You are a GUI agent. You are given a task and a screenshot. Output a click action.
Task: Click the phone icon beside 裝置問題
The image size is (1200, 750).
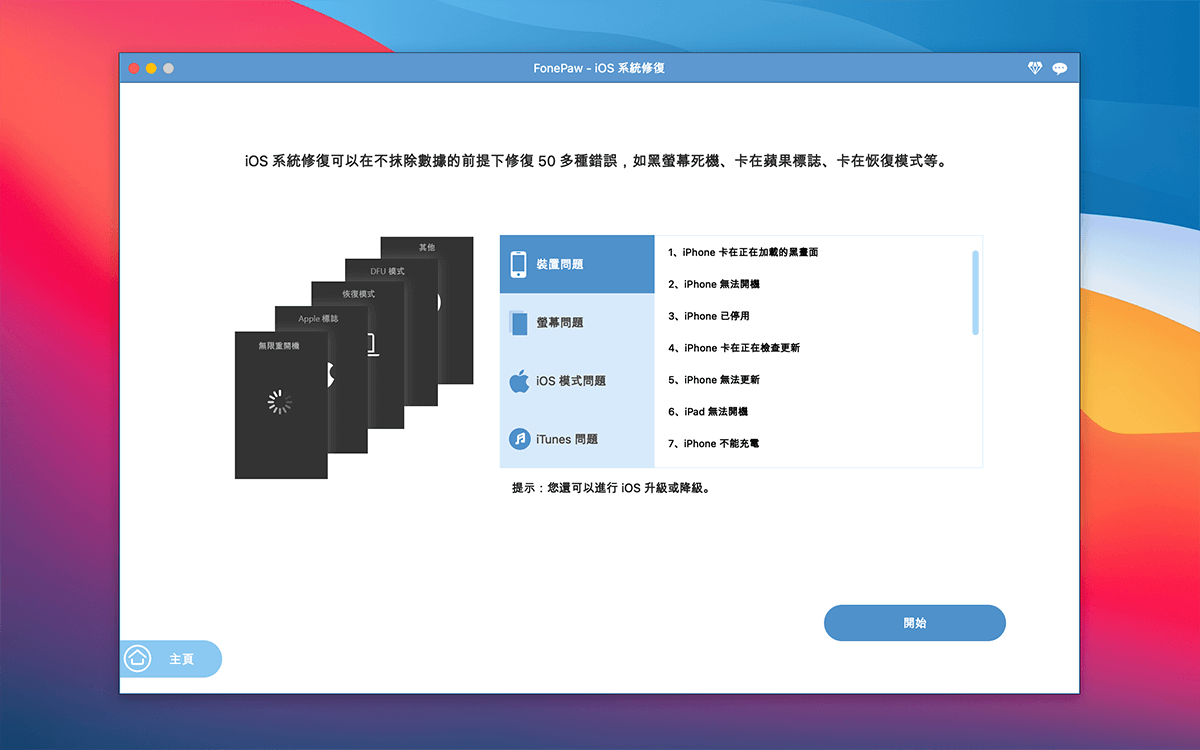[518, 265]
